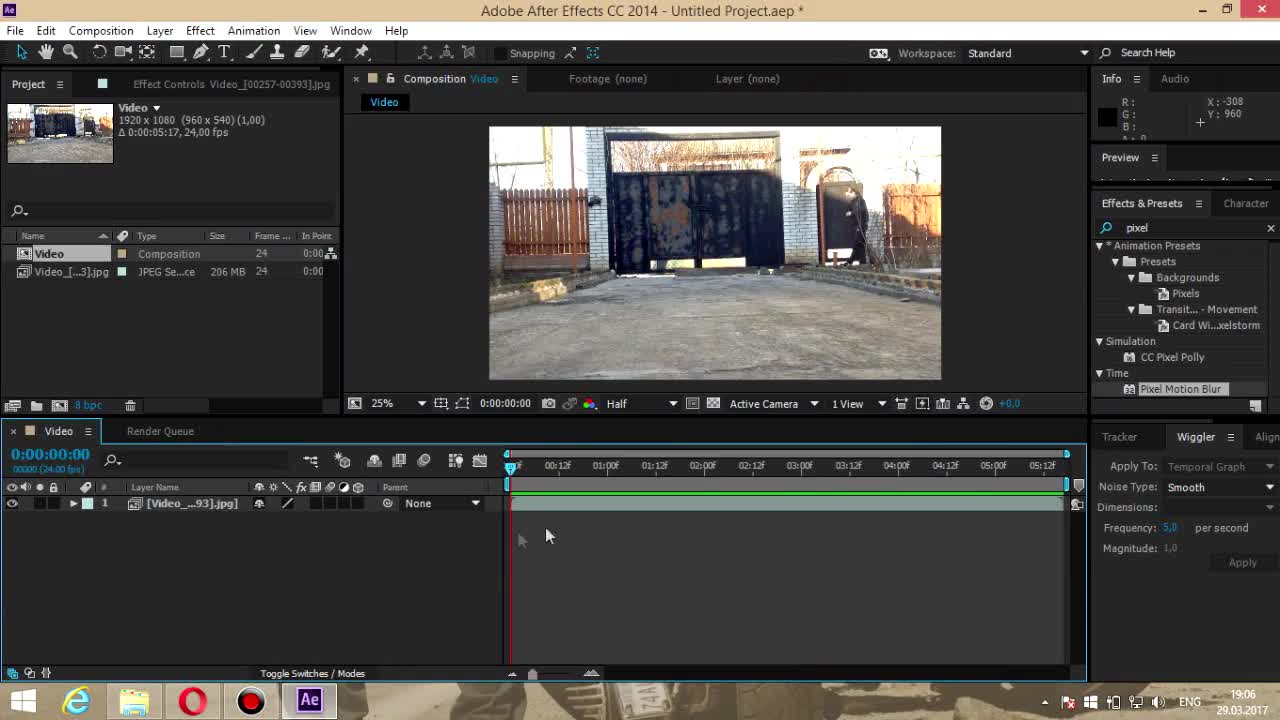This screenshot has height=720, width=1280.
Task: Open the Half resolution dropdown
Action: [641, 403]
